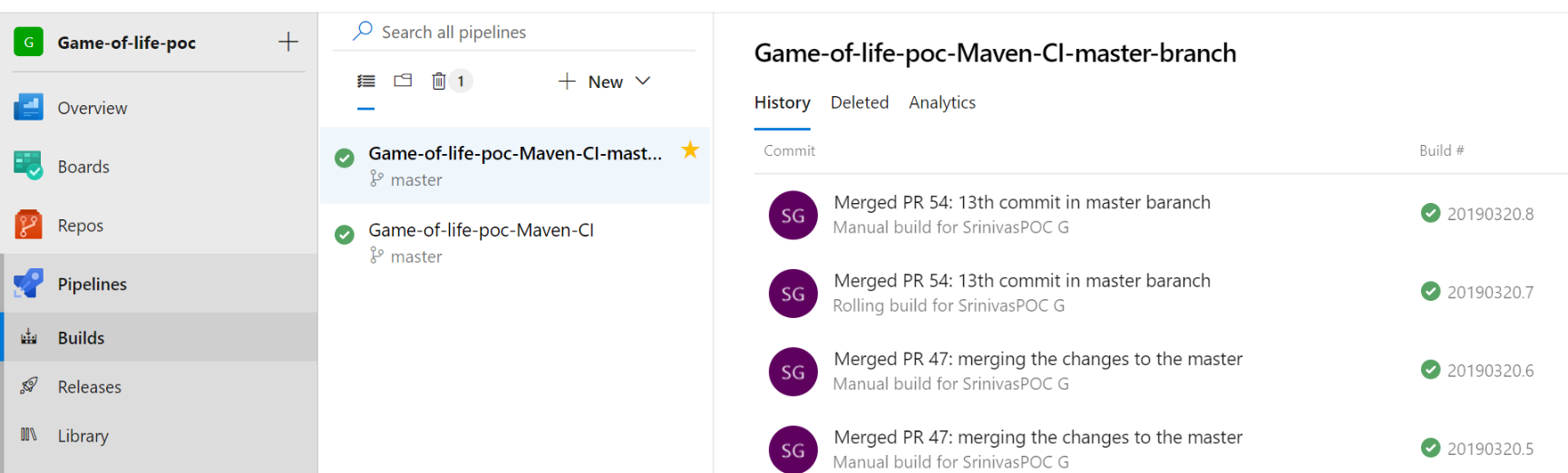Screen dimensions: 1568x473
Task: Open the Boards icon in sidebar
Action: [29, 166]
